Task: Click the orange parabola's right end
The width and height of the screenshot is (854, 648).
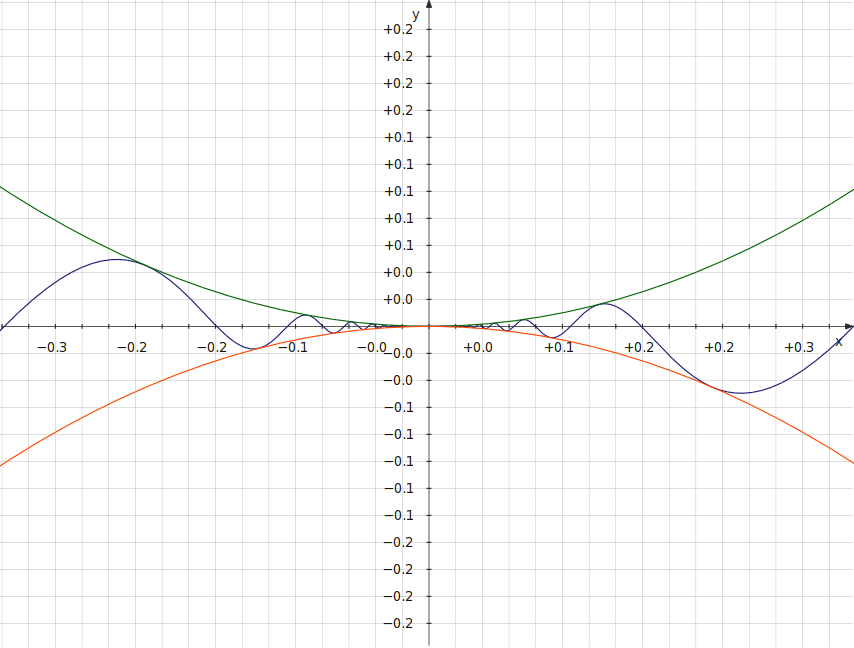Action: pyautogui.click(x=851, y=463)
